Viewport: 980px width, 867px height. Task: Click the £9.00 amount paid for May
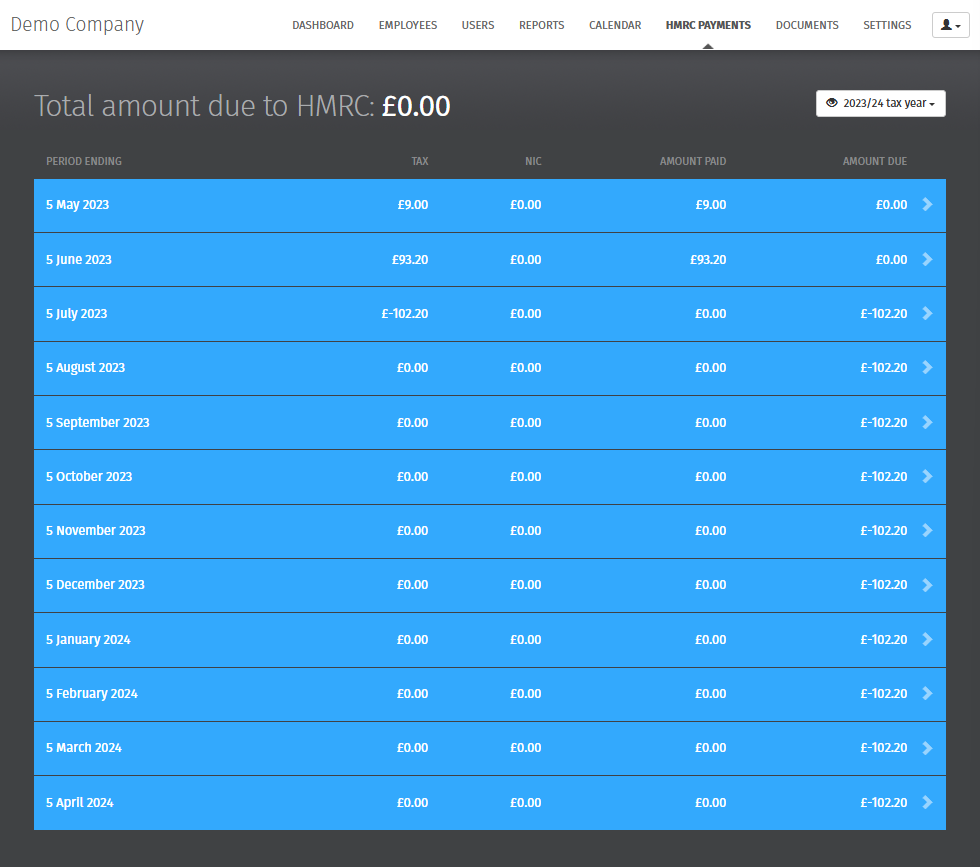click(x=711, y=204)
